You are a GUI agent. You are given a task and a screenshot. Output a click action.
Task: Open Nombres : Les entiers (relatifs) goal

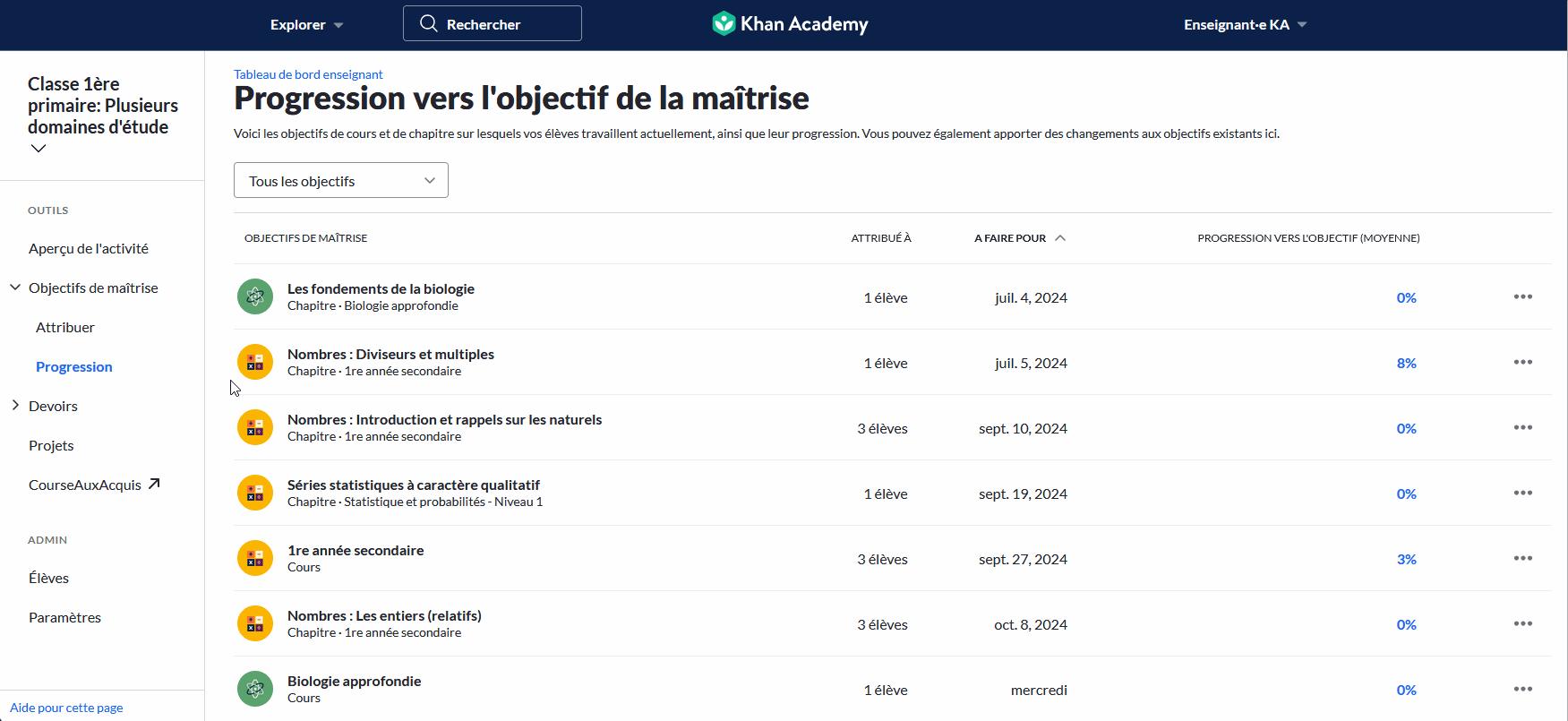point(384,615)
